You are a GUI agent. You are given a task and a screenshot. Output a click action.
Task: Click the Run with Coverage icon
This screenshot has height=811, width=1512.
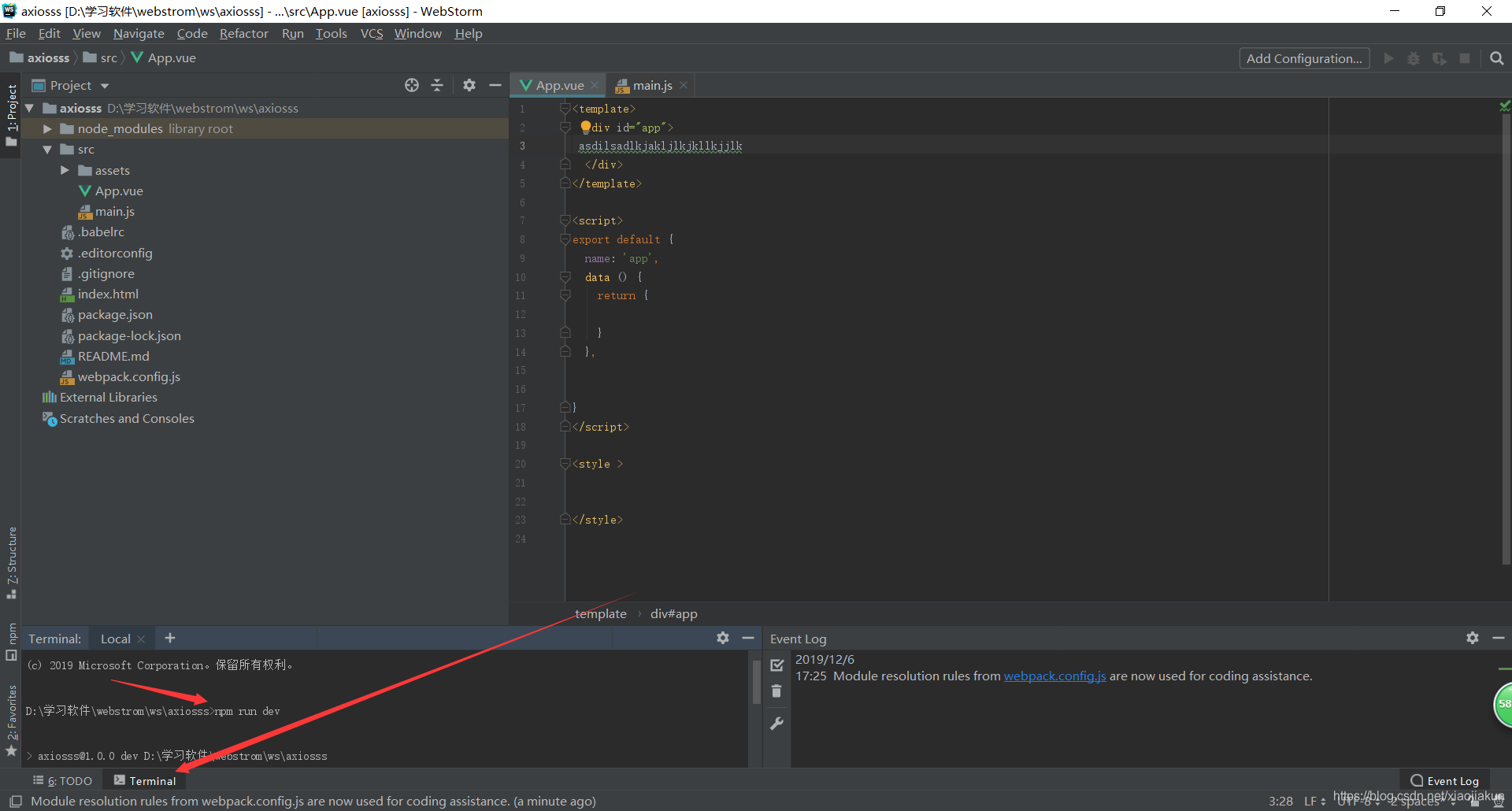pyautogui.click(x=1439, y=58)
